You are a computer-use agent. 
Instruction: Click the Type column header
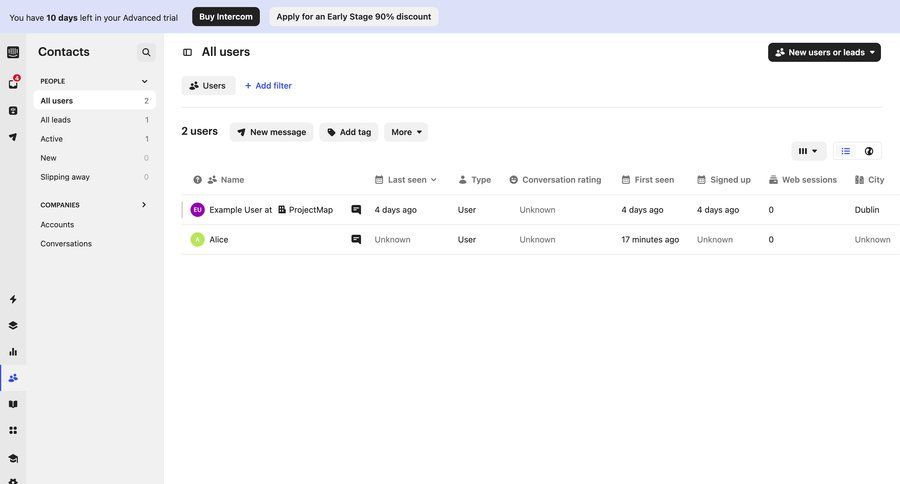(475, 180)
